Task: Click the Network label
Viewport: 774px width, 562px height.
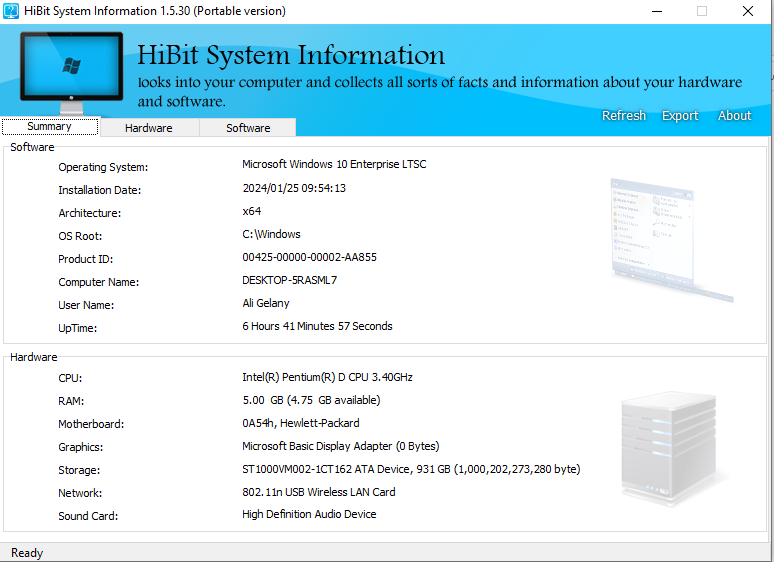Action: pos(80,493)
